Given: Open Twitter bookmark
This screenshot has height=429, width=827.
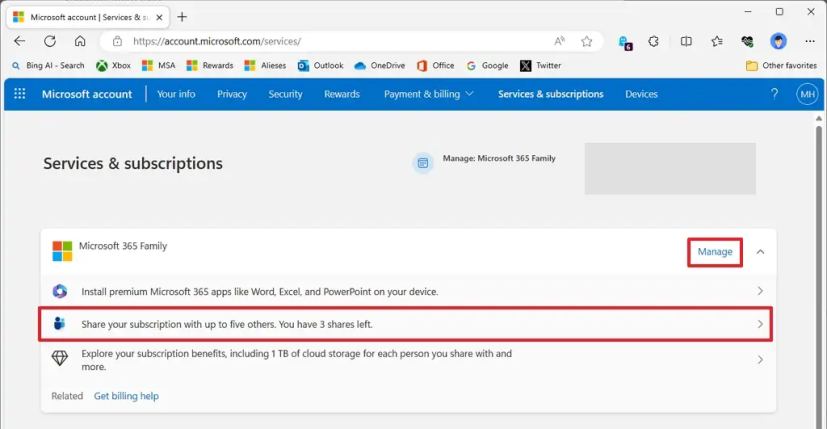Looking at the screenshot, I should [541, 65].
